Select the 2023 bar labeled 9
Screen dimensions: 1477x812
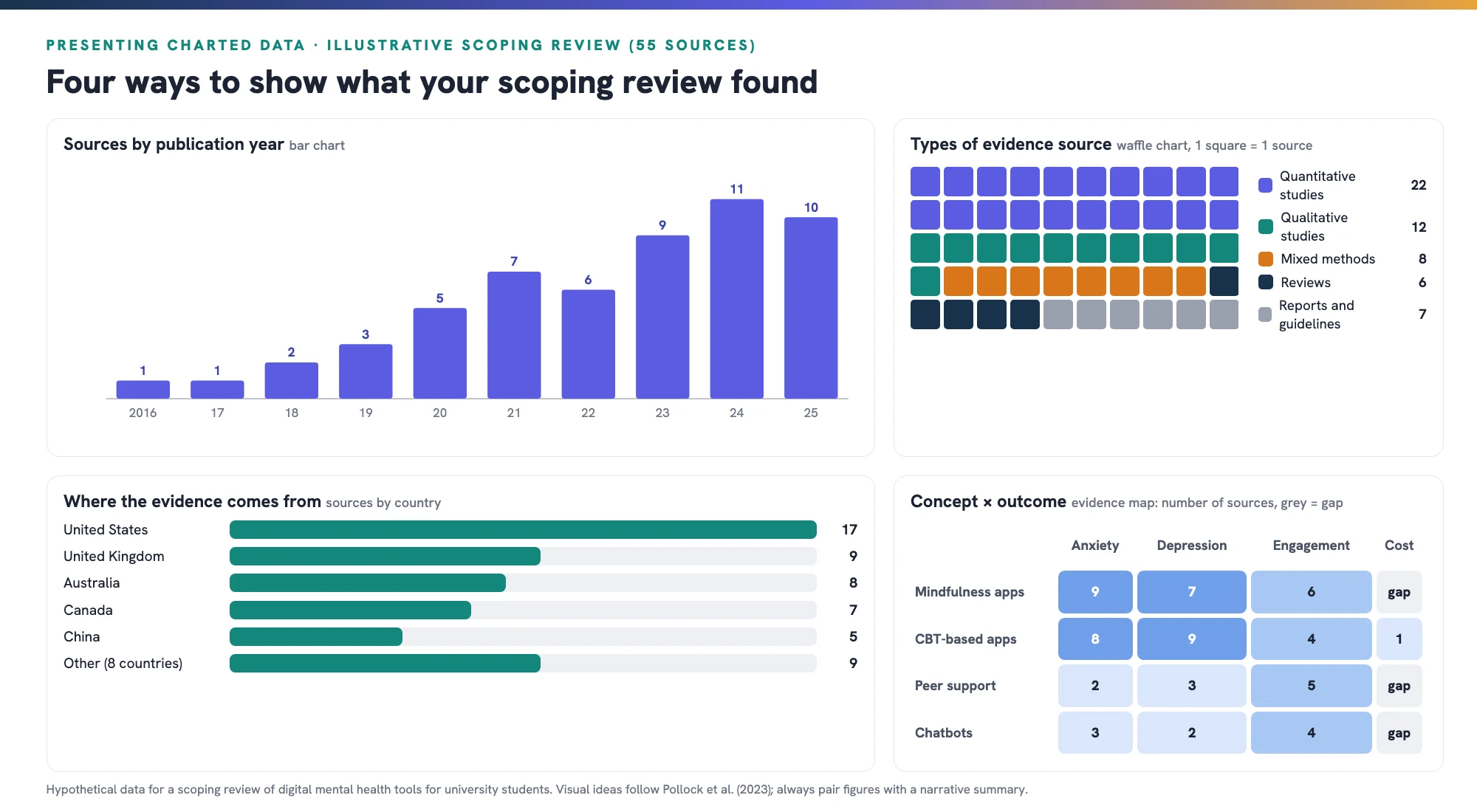click(x=662, y=317)
